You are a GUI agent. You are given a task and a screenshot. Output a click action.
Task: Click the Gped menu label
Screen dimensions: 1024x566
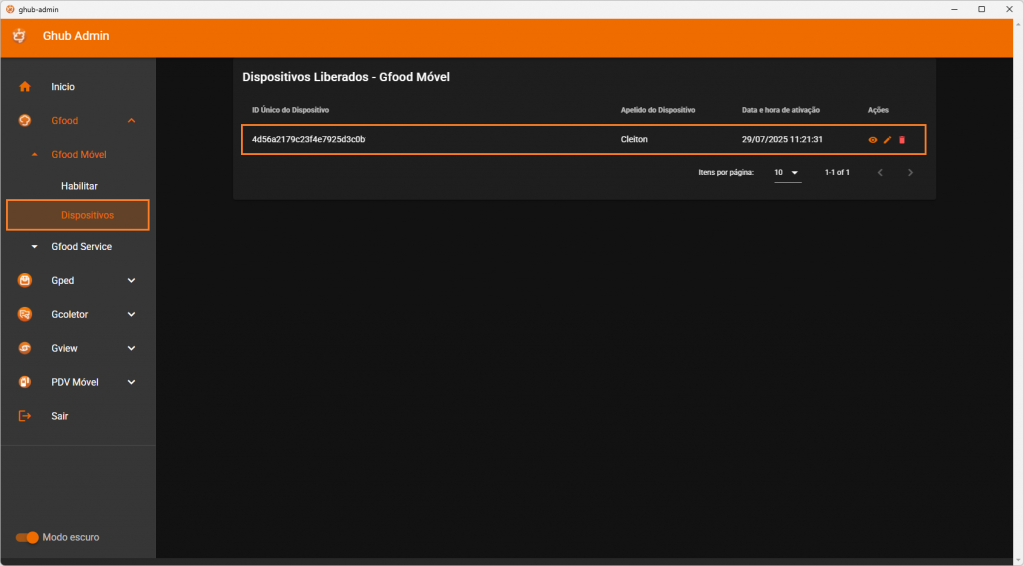coord(63,281)
